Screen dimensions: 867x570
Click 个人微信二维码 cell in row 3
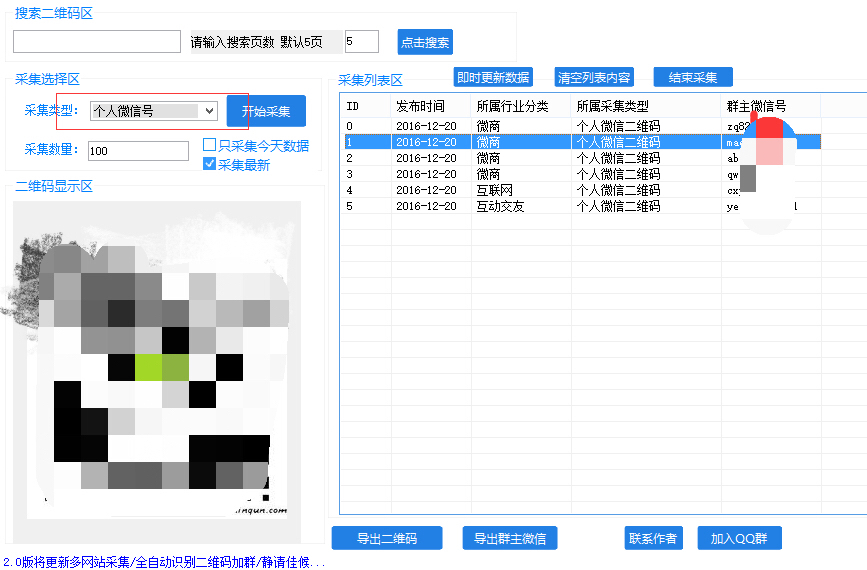pyautogui.click(x=646, y=174)
